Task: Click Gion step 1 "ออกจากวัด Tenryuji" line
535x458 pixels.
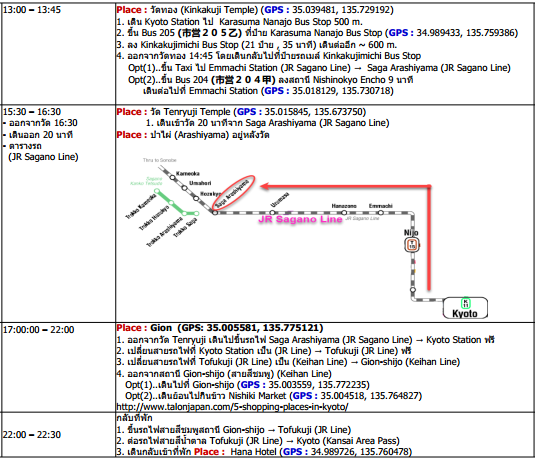Action: point(305,340)
